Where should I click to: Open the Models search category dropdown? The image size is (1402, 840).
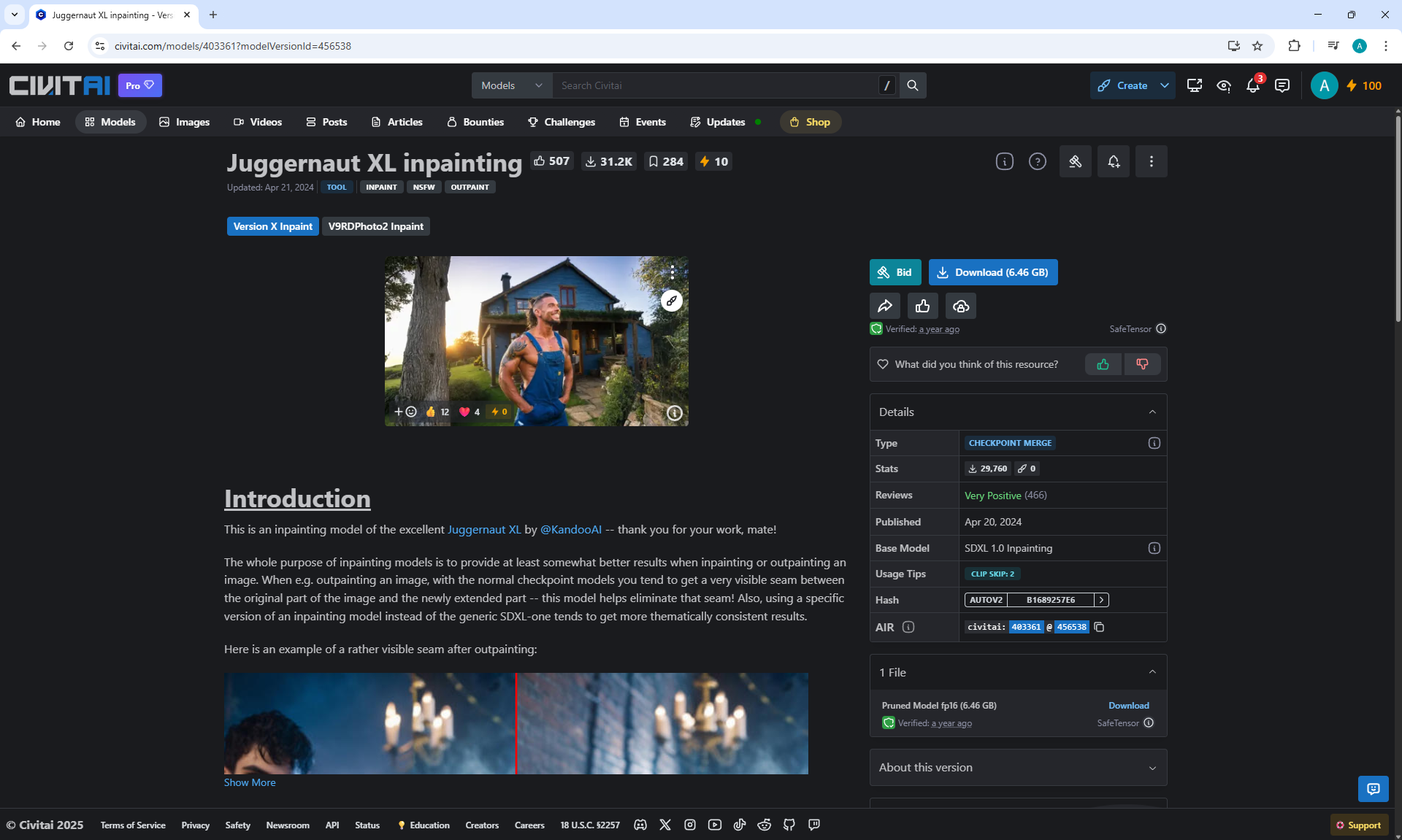click(x=511, y=86)
